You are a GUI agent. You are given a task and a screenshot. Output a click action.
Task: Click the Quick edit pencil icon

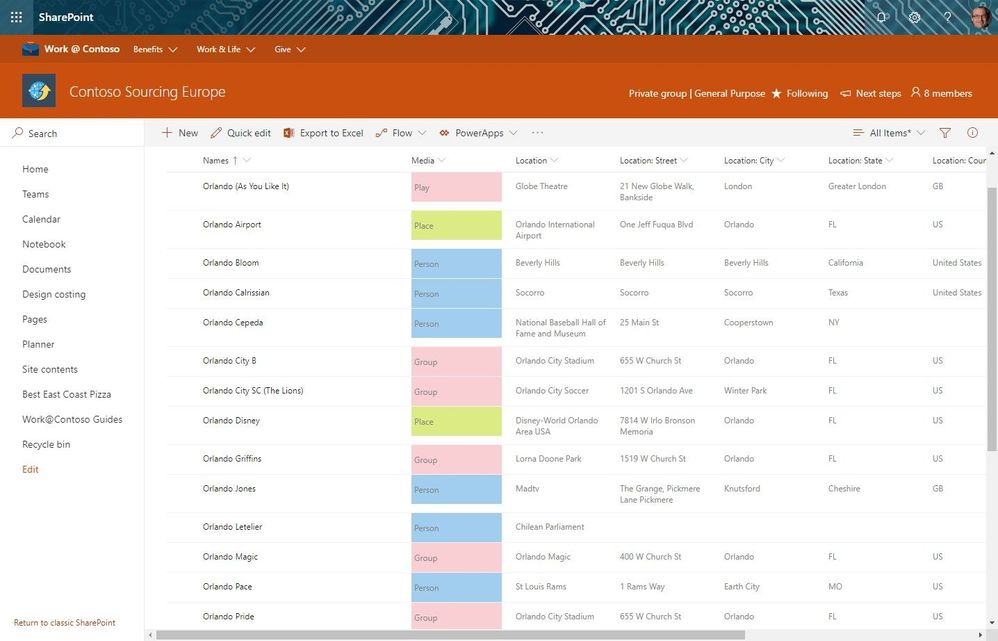[216, 132]
